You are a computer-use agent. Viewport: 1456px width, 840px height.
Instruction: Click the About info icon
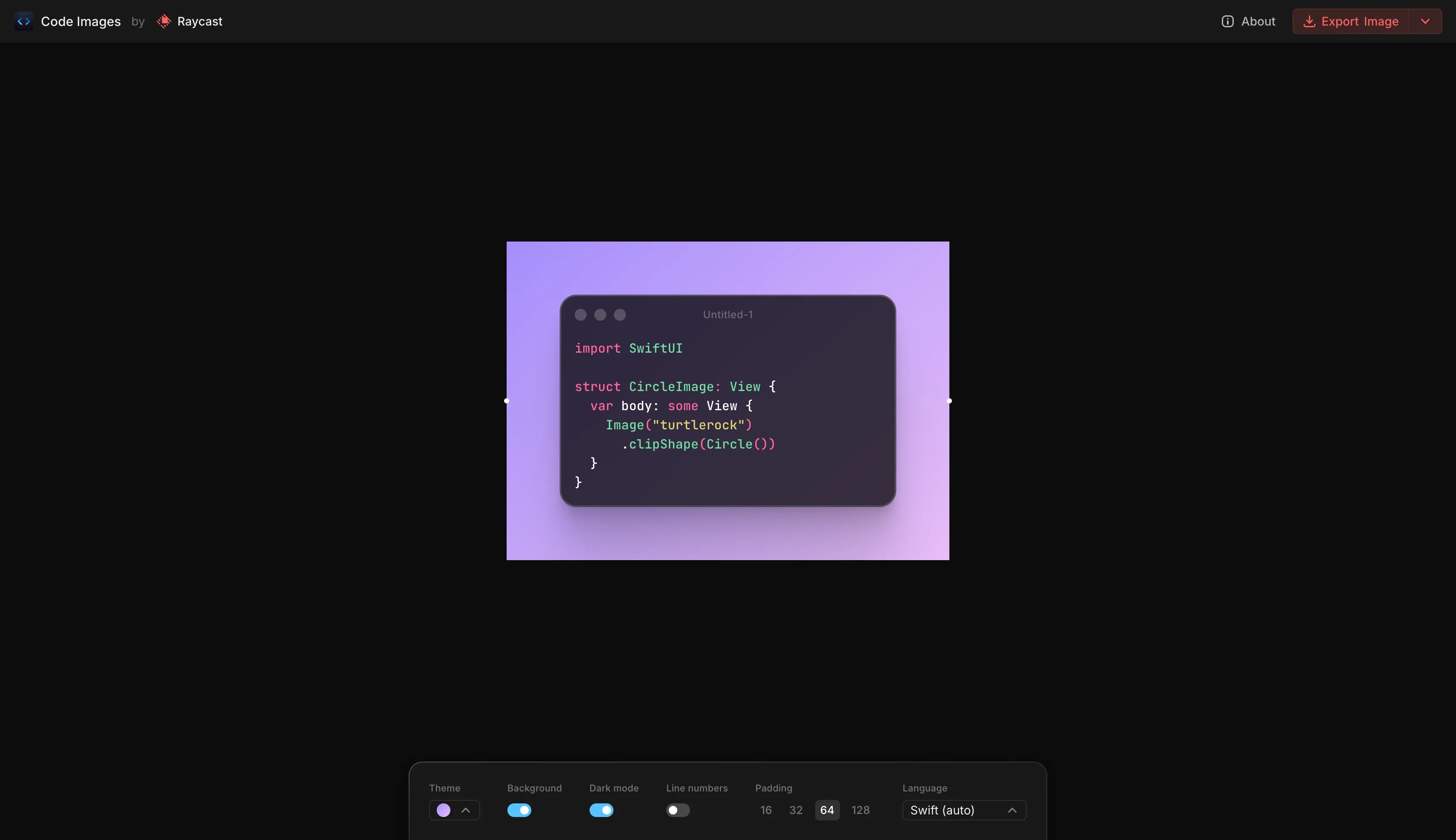[1227, 21]
